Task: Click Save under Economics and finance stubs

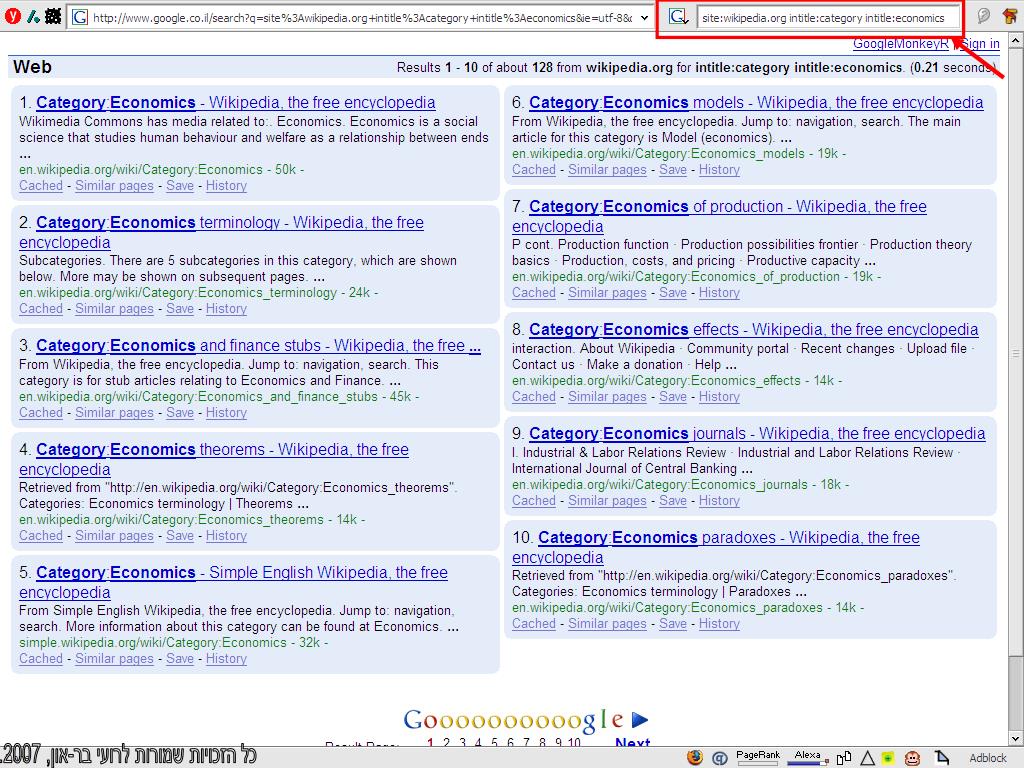Action: point(180,413)
